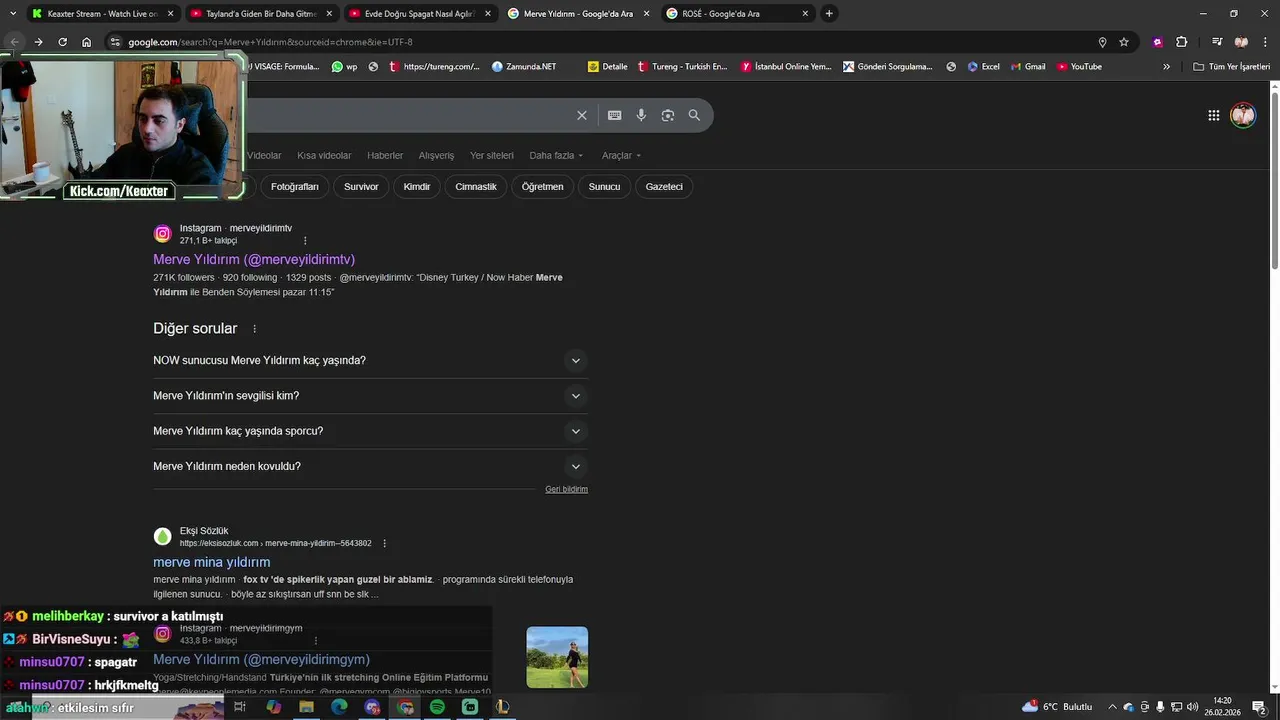Switch to the Videolar search tab
The width and height of the screenshot is (1280, 720).
point(264,155)
